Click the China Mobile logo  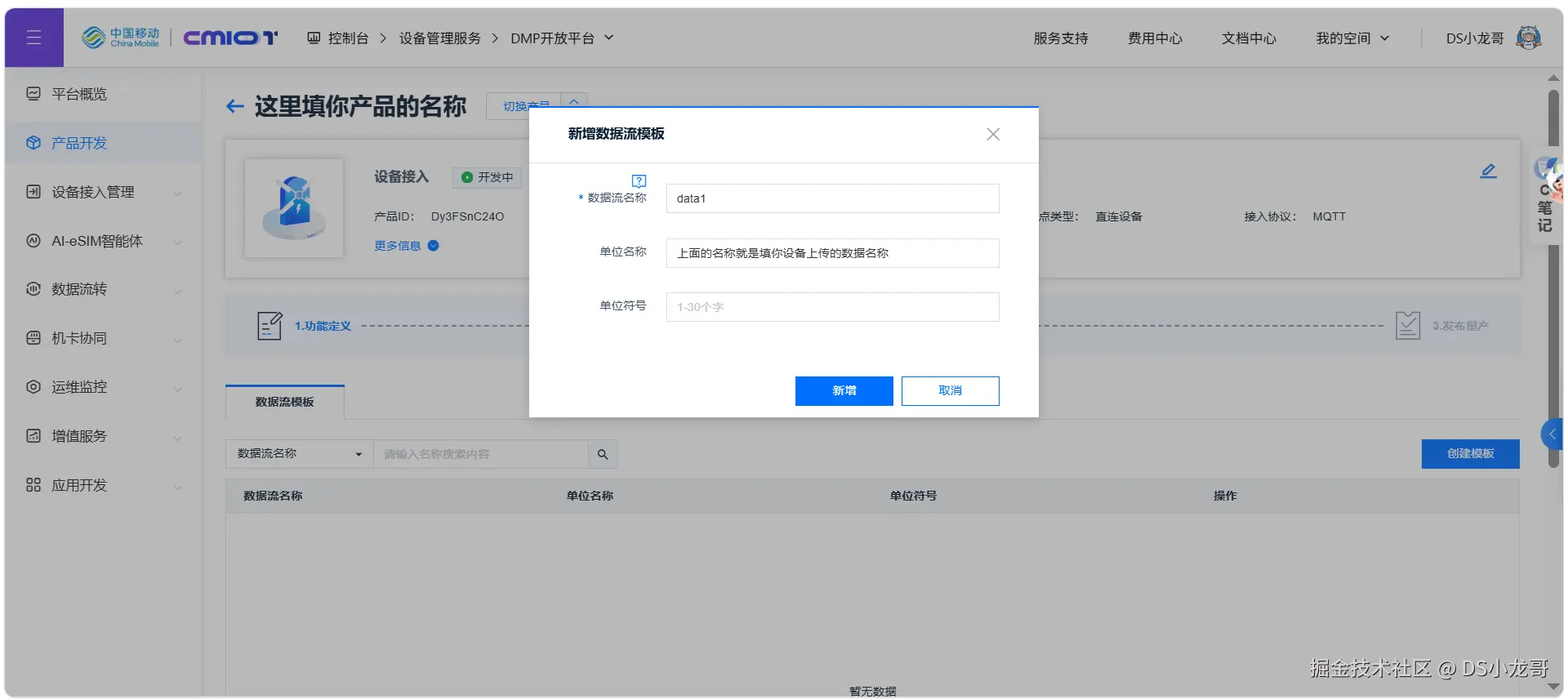tap(121, 38)
